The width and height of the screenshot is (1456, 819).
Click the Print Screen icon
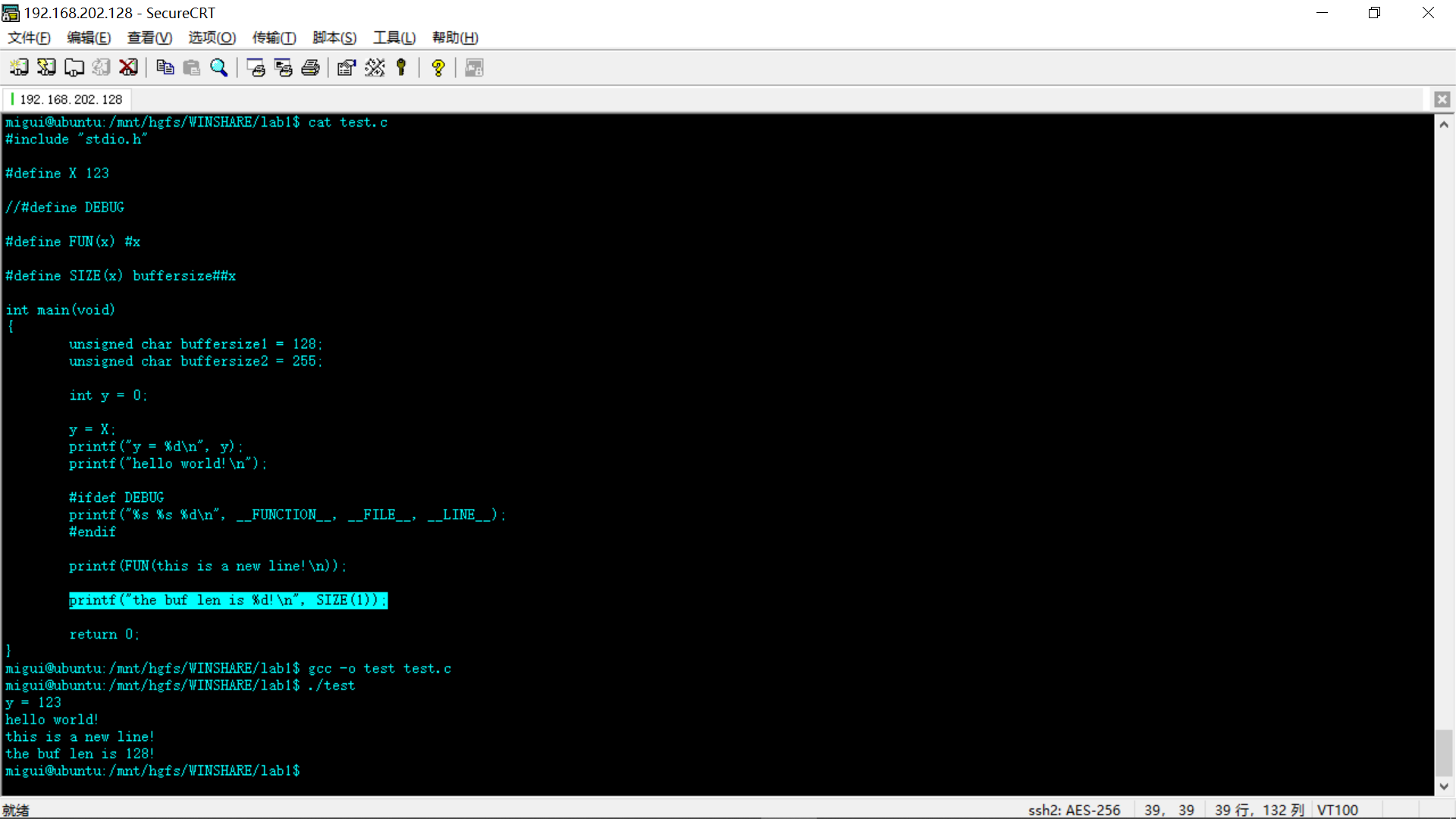pos(256,67)
